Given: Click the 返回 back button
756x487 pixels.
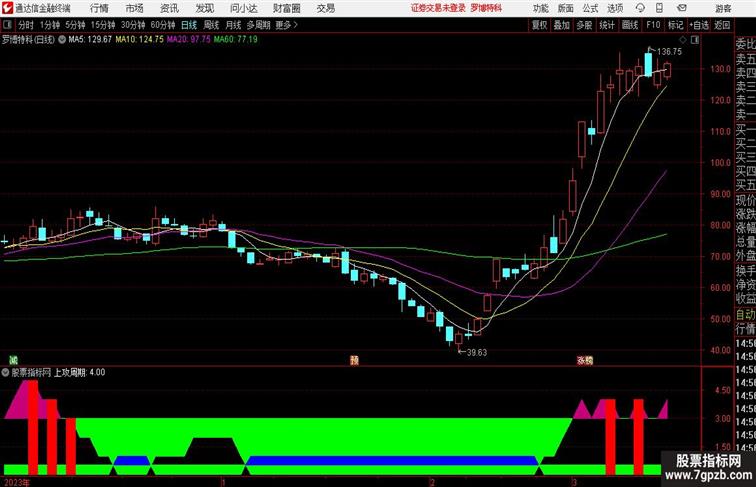Looking at the screenshot, I should [722, 25].
